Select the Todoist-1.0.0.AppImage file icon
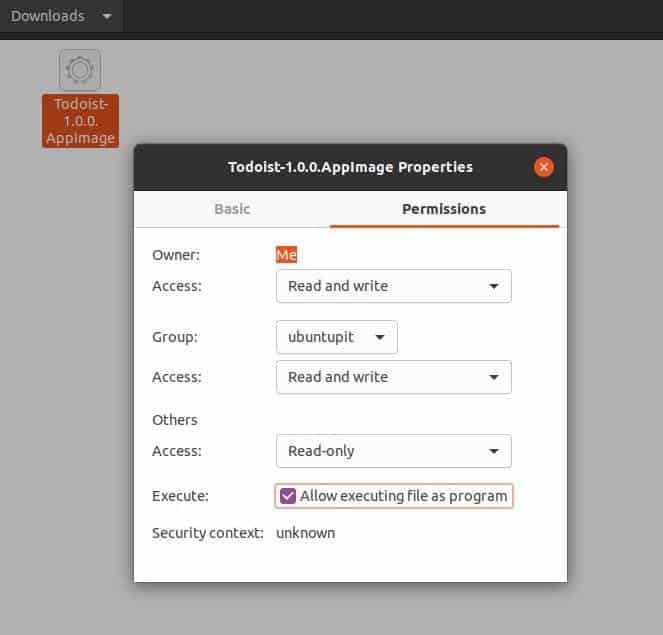Image resolution: width=663 pixels, height=635 pixels. tap(79, 70)
